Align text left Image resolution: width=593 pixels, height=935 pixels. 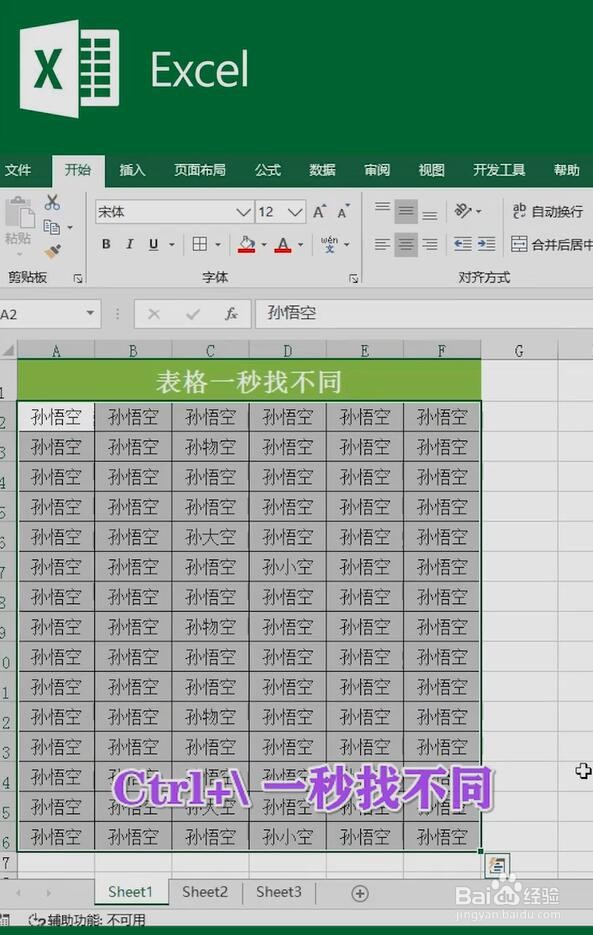382,244
